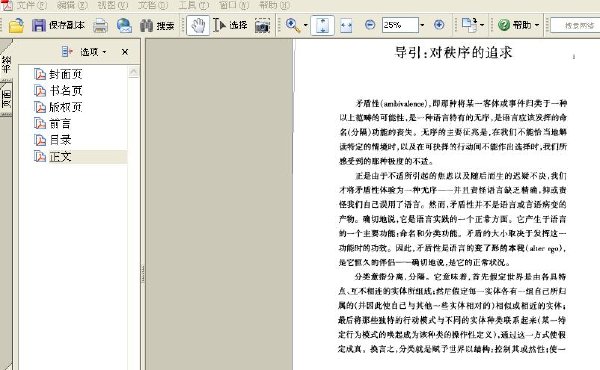Open the 工具 menu

[x=194, y=5]
